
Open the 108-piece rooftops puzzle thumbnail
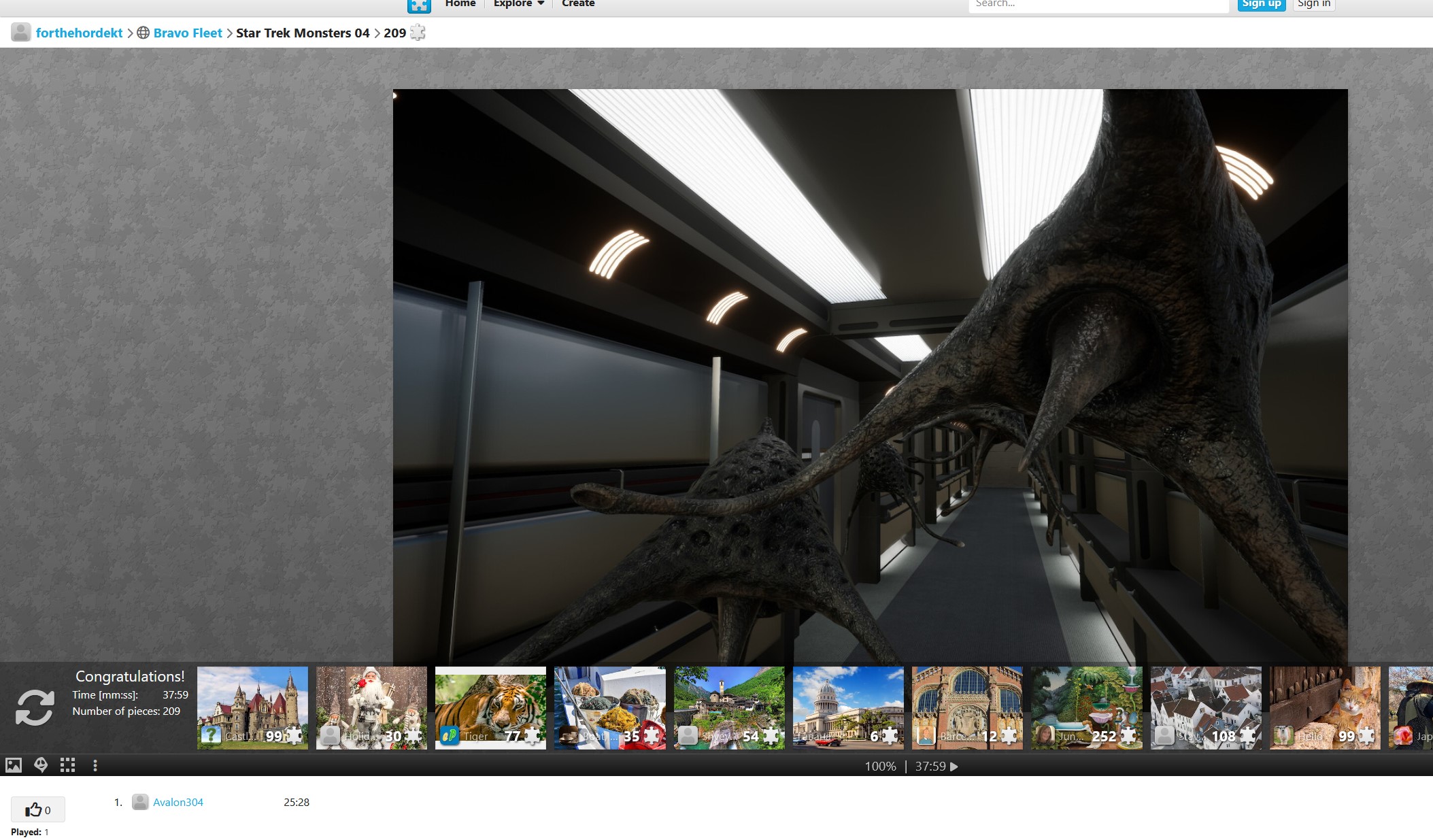[1206, 708]
